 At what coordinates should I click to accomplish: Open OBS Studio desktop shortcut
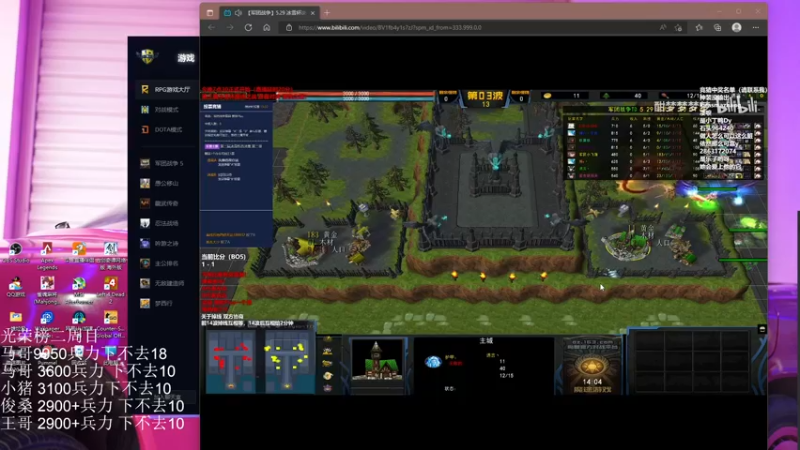click(x=16, y=253)
